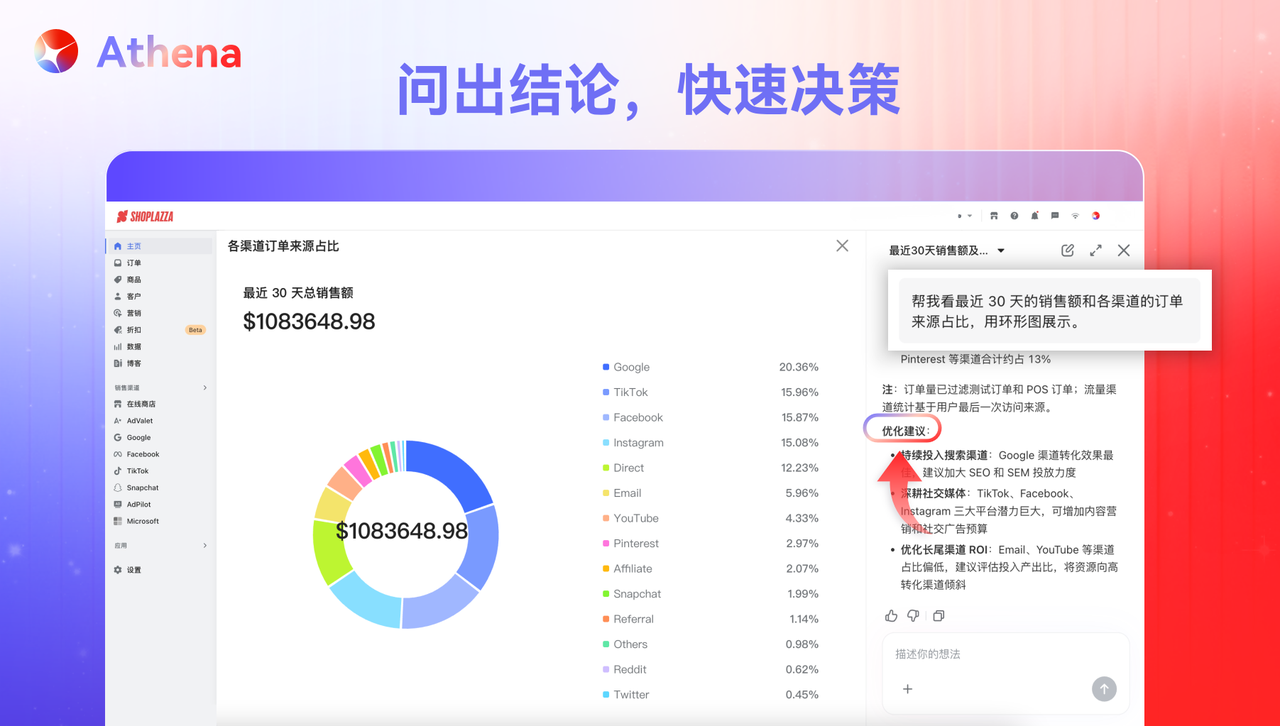Open the Microsoft channel
Image resolution: width=1280 pixels, height=726 pixels.
[x=159, y=521]
